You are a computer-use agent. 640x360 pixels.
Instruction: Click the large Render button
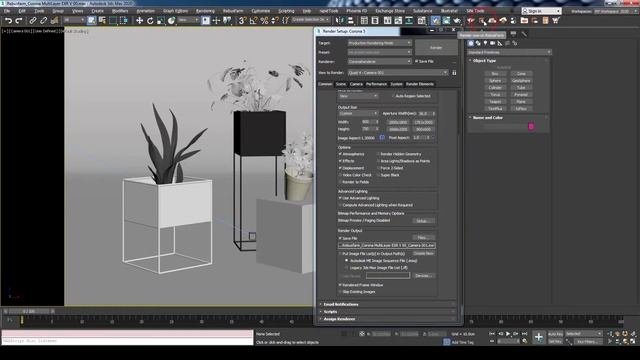click(x=436, y=47)
